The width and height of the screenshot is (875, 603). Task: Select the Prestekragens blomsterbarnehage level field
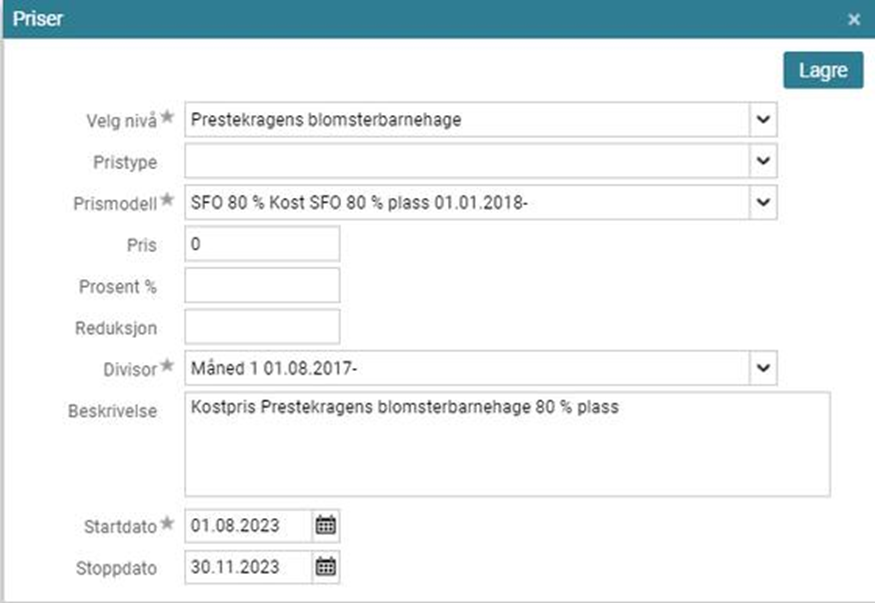point(466,120)
